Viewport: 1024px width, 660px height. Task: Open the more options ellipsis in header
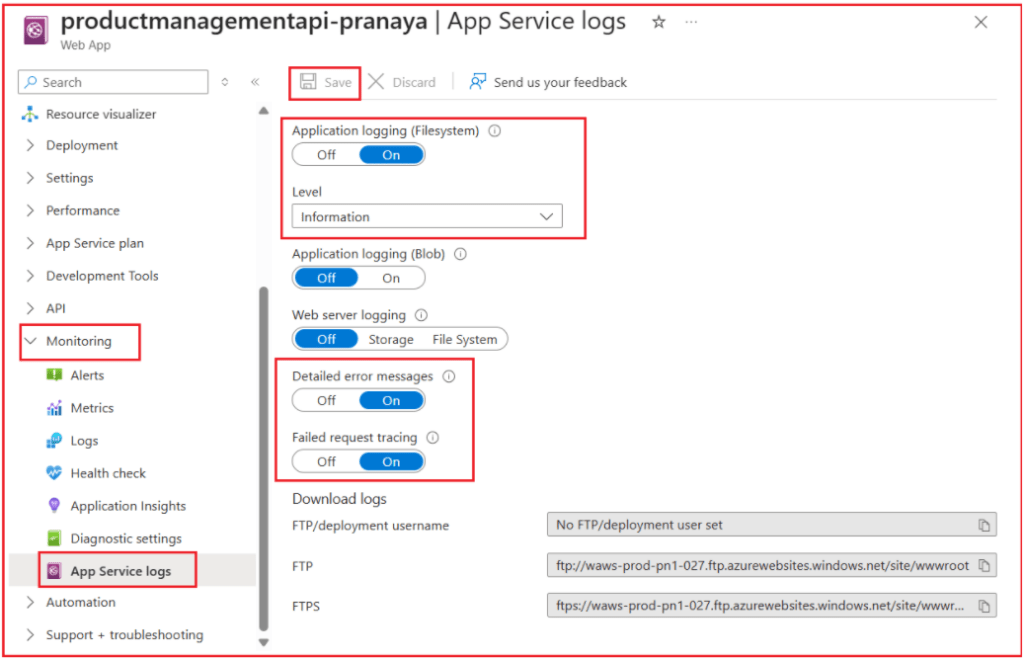pos(691,22)
